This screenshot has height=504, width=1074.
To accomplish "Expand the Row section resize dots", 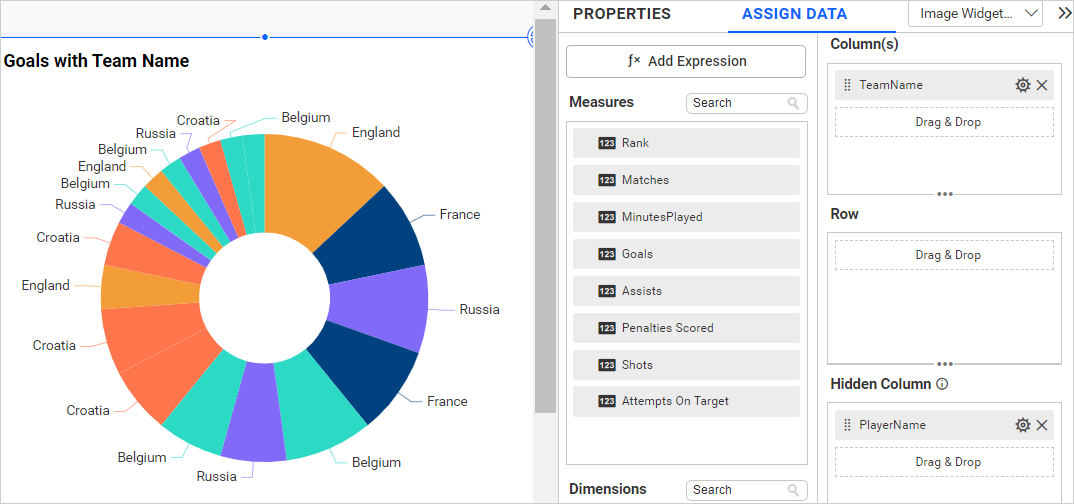I will (x=944, y=364).
